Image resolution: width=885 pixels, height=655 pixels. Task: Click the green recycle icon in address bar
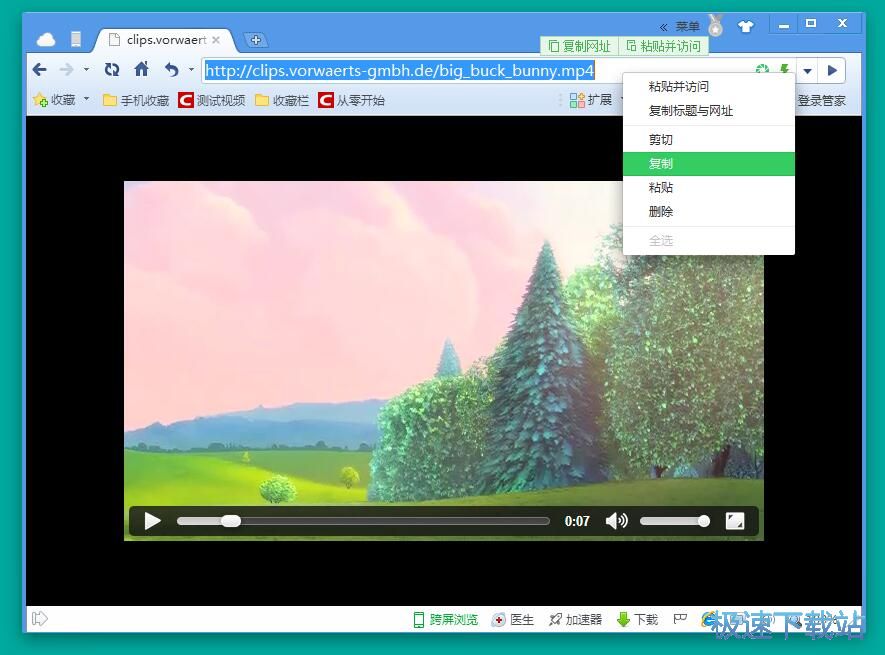pos(763,69)
